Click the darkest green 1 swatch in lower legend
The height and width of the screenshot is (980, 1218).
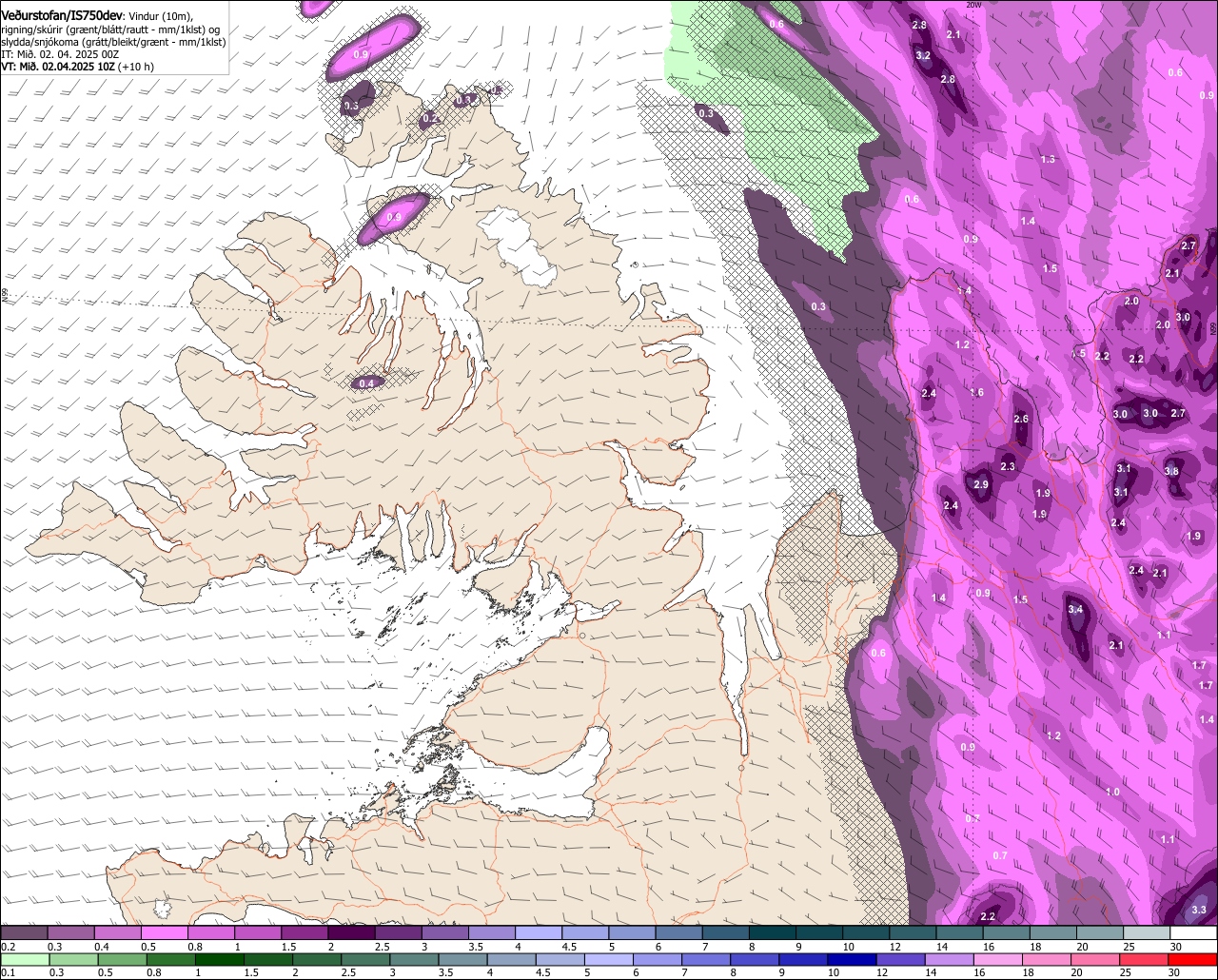(220, 959)
